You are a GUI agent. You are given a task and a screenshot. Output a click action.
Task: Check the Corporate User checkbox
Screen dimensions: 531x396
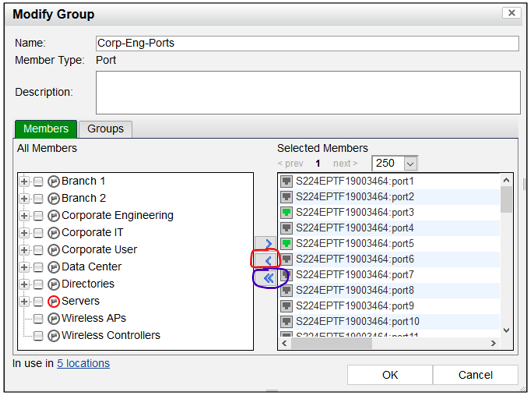coord(38,250)
